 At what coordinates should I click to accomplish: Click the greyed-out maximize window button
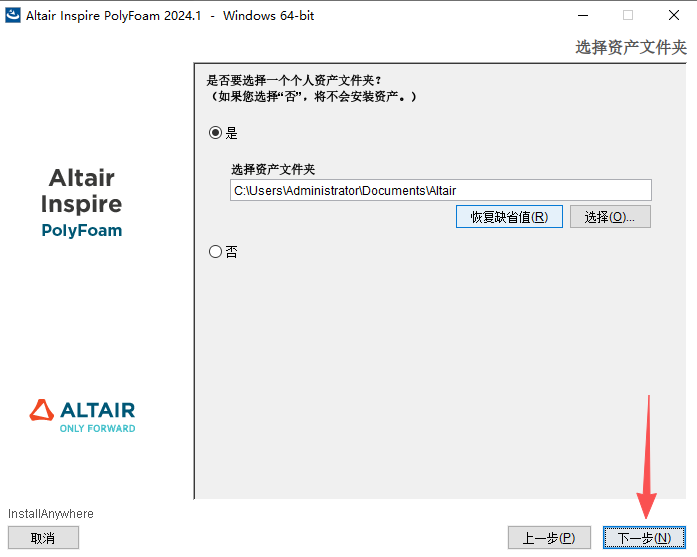628,15
